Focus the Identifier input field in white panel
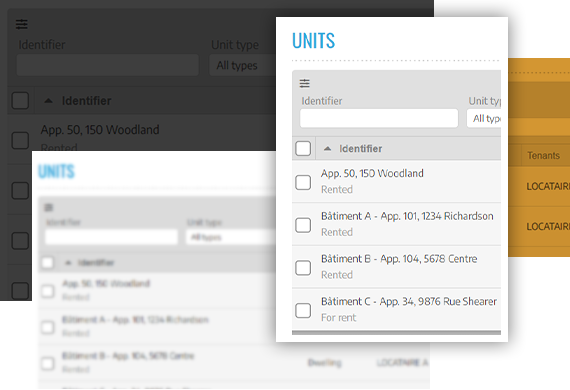This screenshot has width=570, height=390. [x=379, y=118]
